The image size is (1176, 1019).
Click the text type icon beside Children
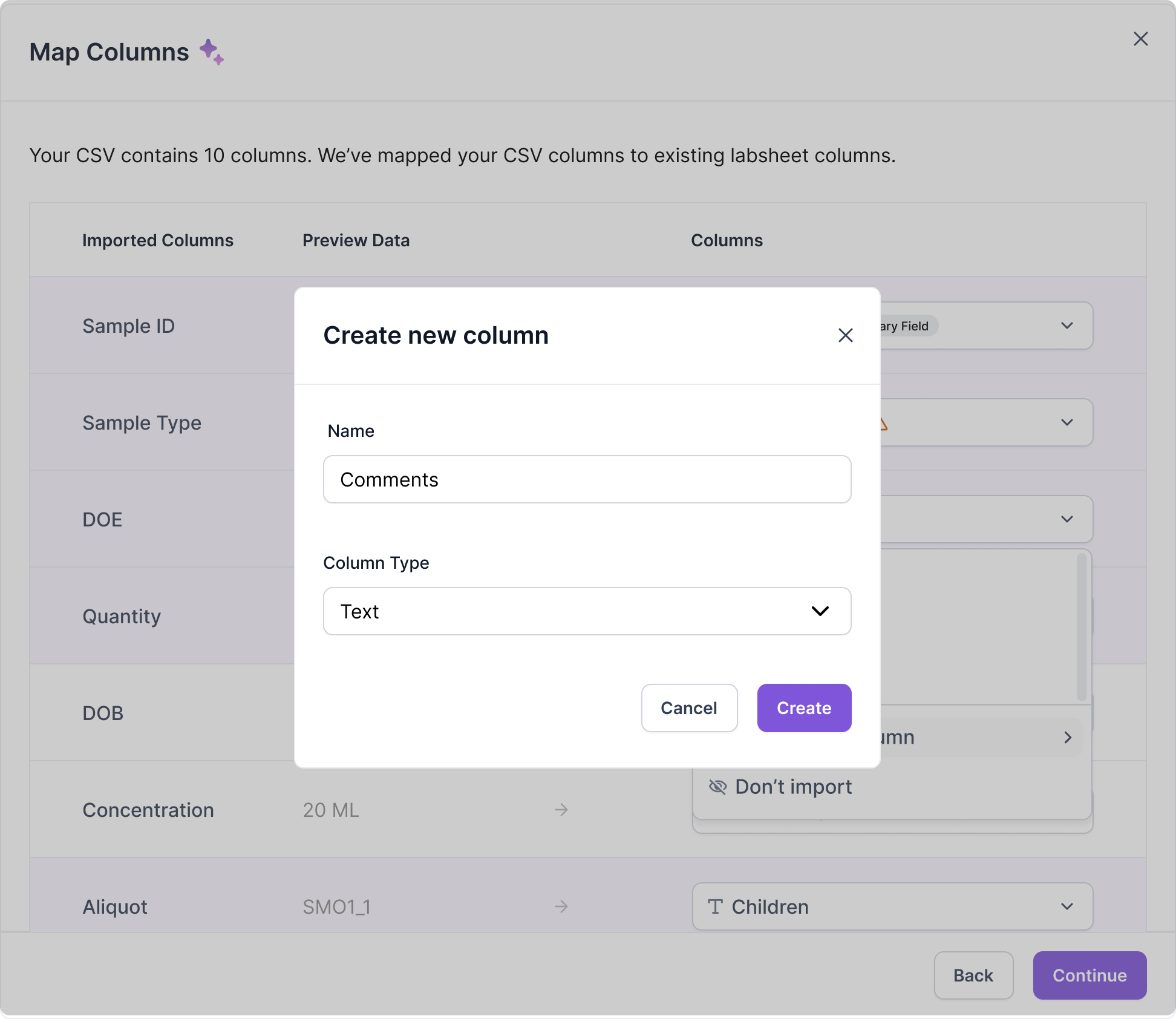click(x=716, y=906)
